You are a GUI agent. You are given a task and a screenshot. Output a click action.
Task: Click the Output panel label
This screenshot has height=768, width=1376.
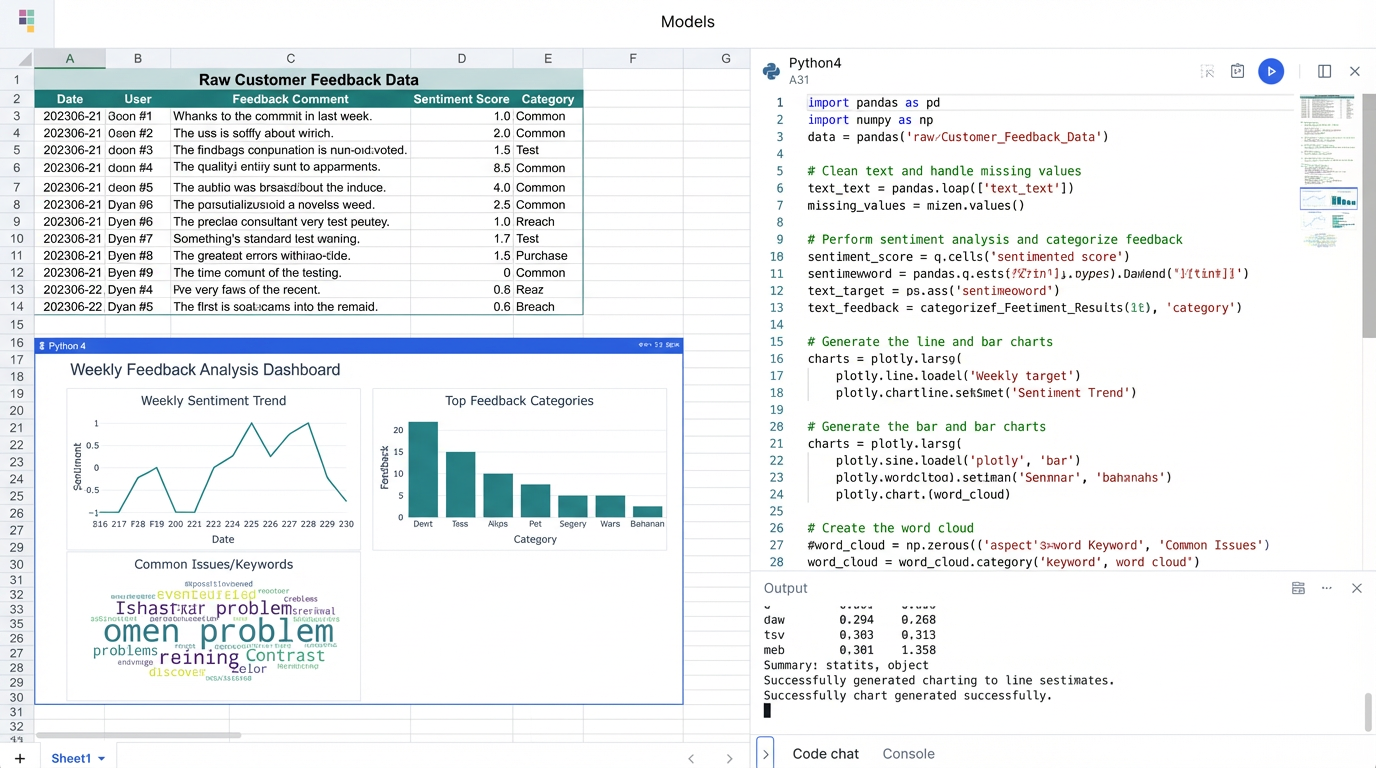coord(785,588)
